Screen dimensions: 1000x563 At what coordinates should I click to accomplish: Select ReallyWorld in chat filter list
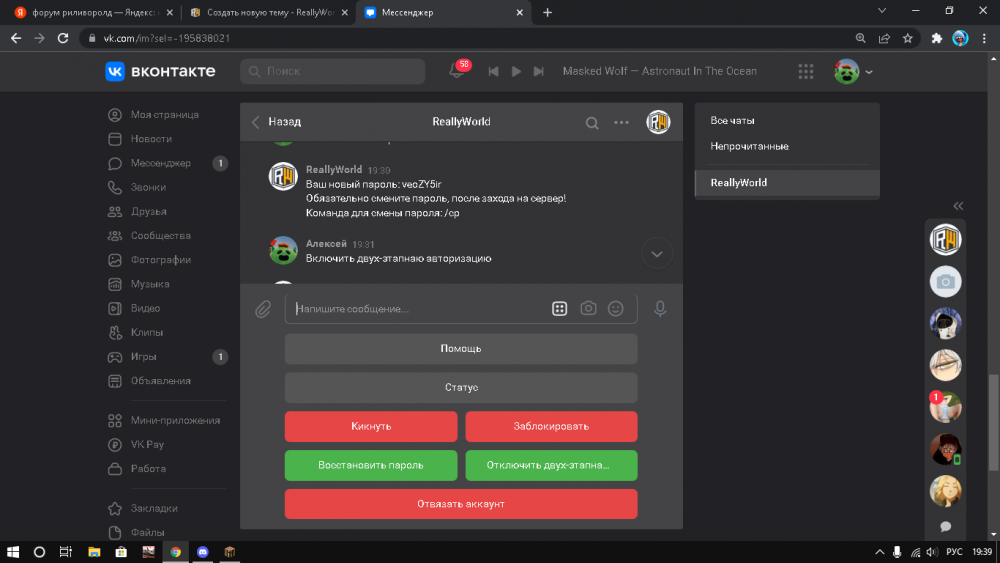787,183
